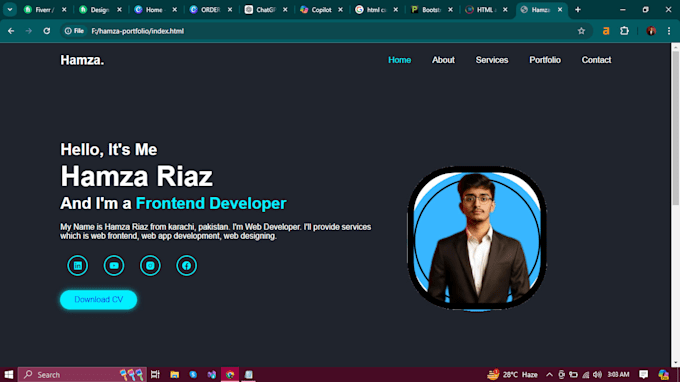Viewport: 680px width, 382px height.
Task: Click the page vertical scrollbar thumb
Action: tap(675, 127)
